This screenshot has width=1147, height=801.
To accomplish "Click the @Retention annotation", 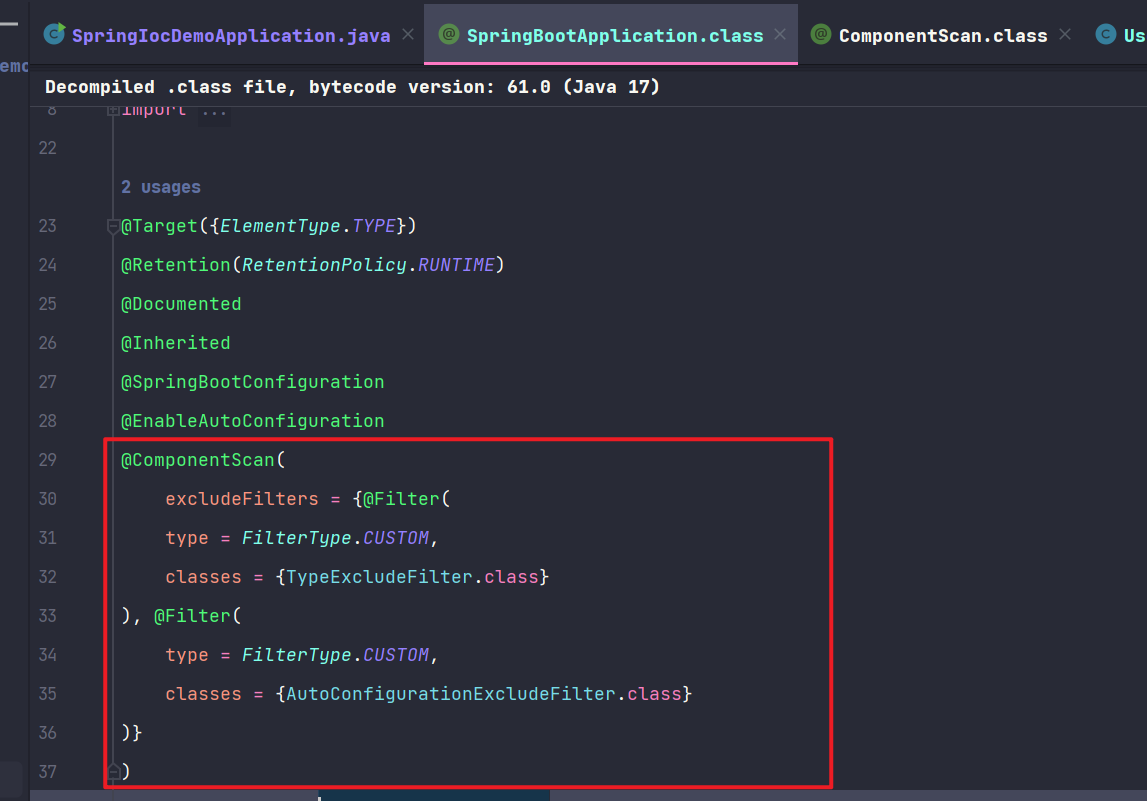I will pos(176,265).
